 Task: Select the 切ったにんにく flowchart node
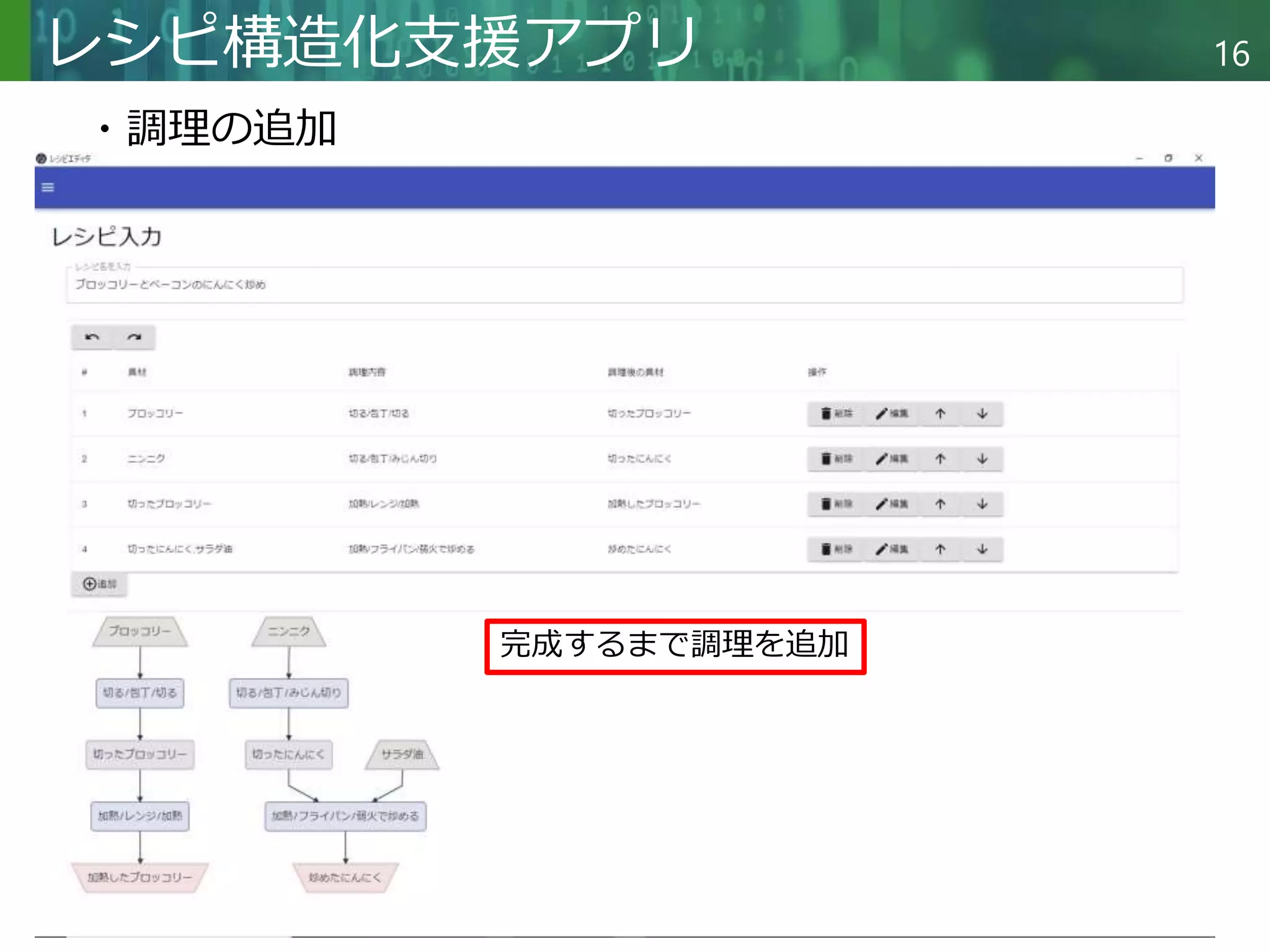click(289, 754)
